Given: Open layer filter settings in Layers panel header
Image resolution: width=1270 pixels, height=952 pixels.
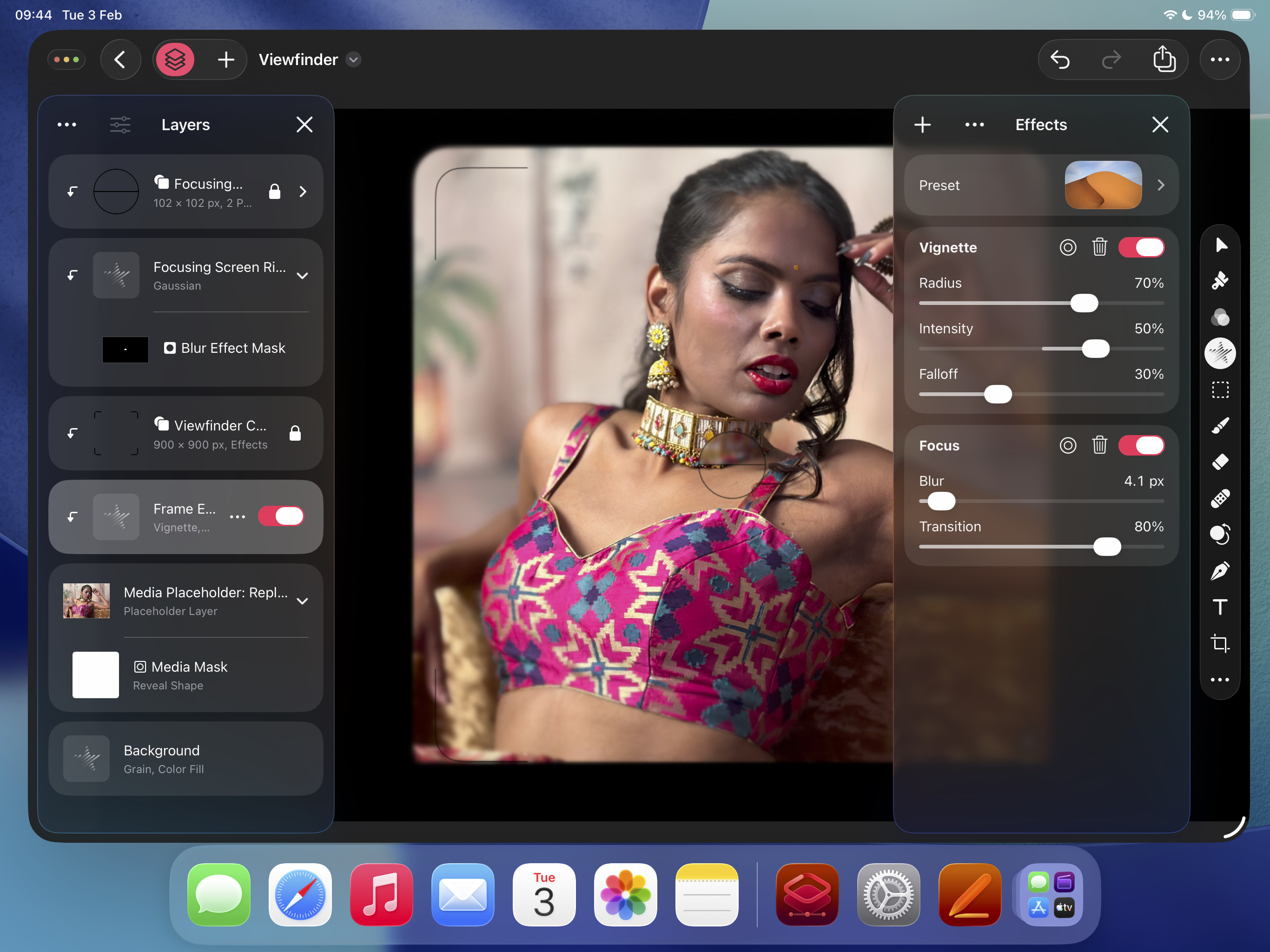Looking at the screenshot, I should click(x=120, y=125).
